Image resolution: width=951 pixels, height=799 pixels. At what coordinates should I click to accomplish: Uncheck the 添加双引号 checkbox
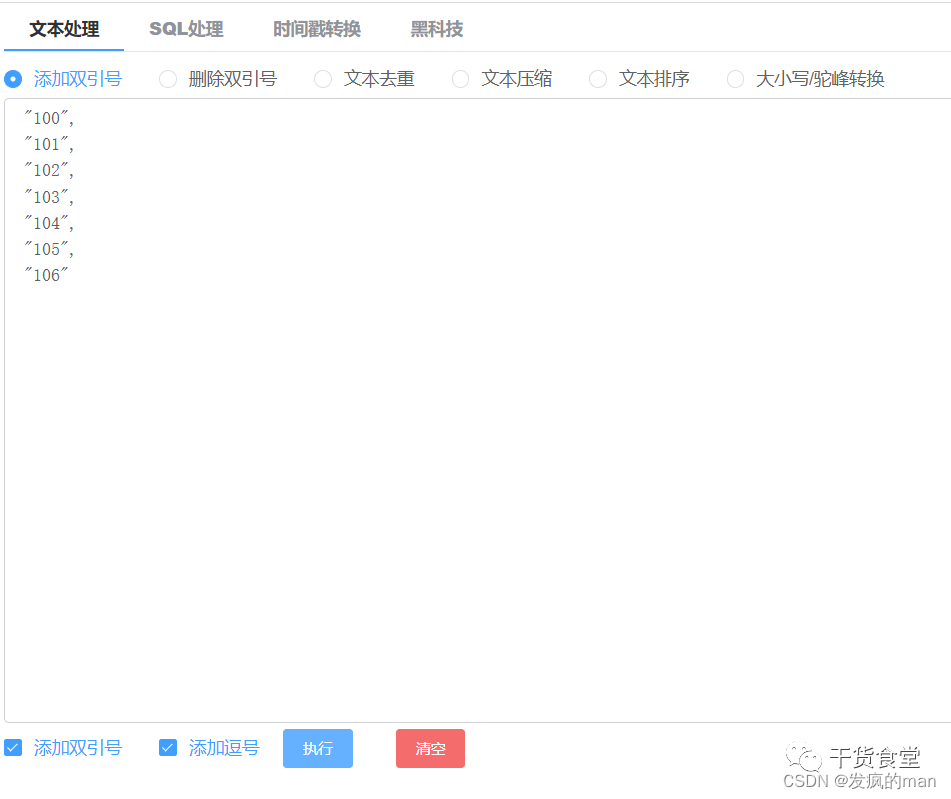pos(13,747)
